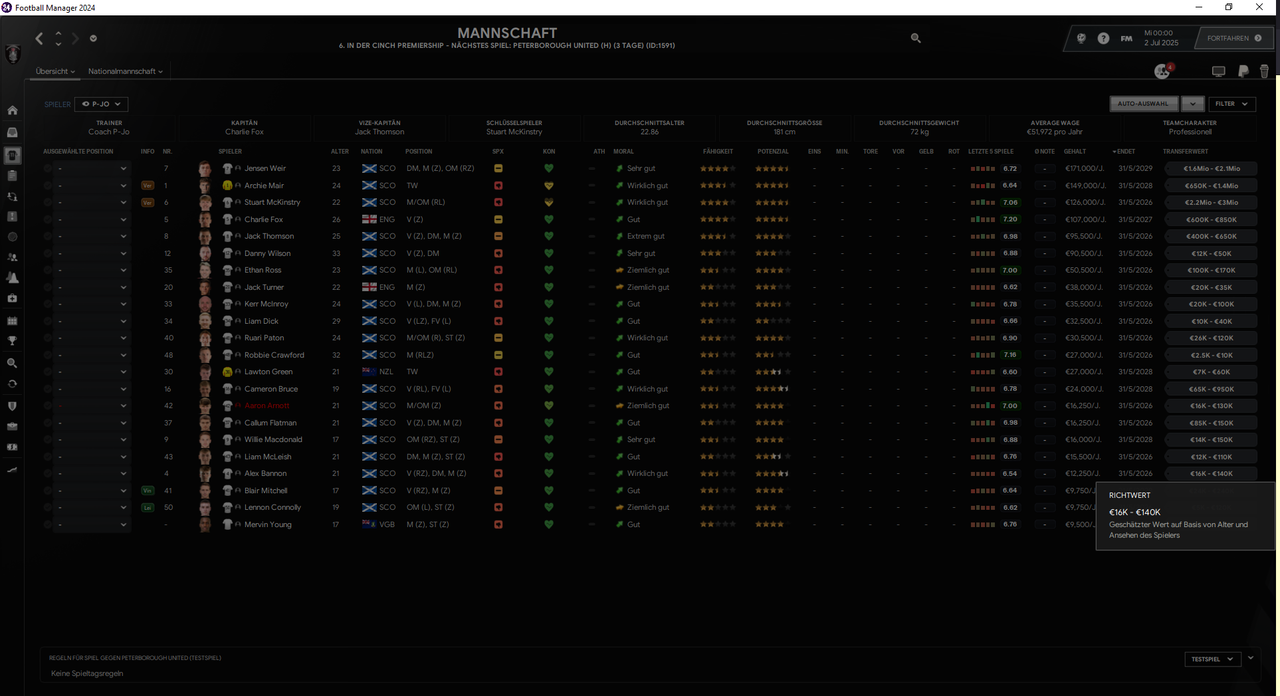Screen dimensions: 1280x696
Task: Click the 'Ver' info badge on Archie Mair
Action: (147, 186)
